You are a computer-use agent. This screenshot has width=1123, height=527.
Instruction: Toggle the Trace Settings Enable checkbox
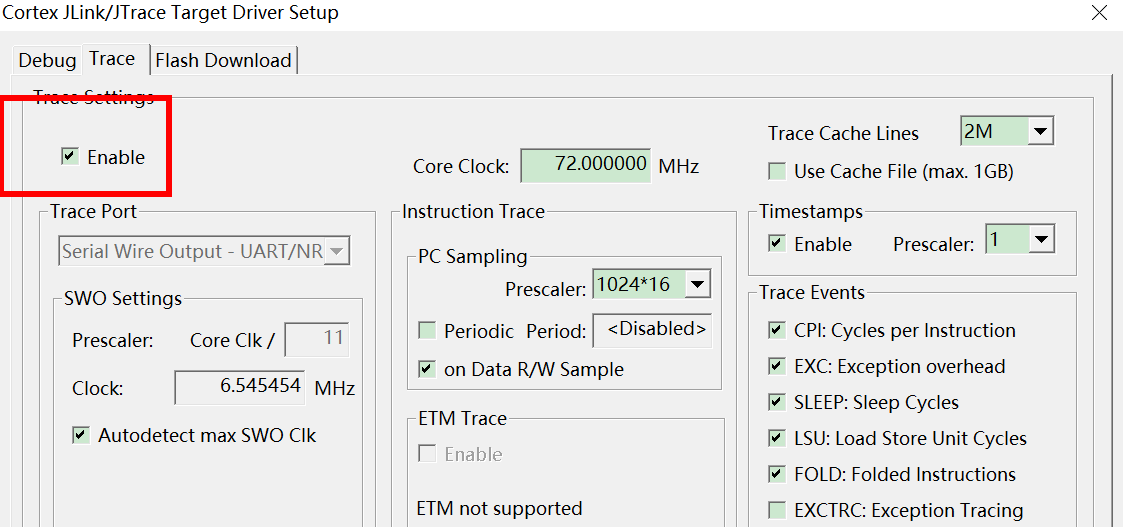coord(69,157)
